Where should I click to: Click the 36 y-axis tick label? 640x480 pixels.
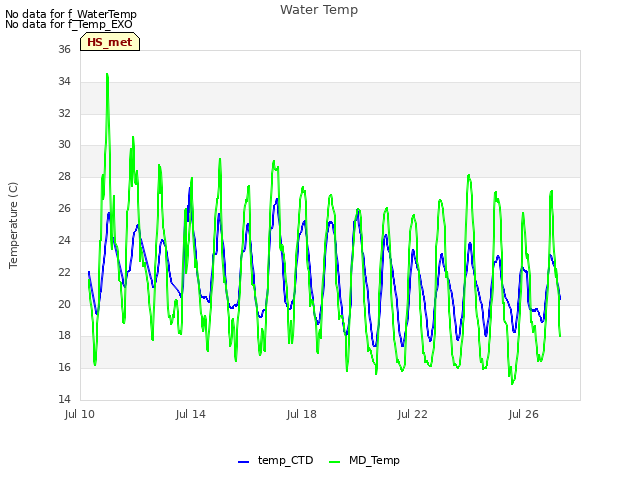click(64, 49)
